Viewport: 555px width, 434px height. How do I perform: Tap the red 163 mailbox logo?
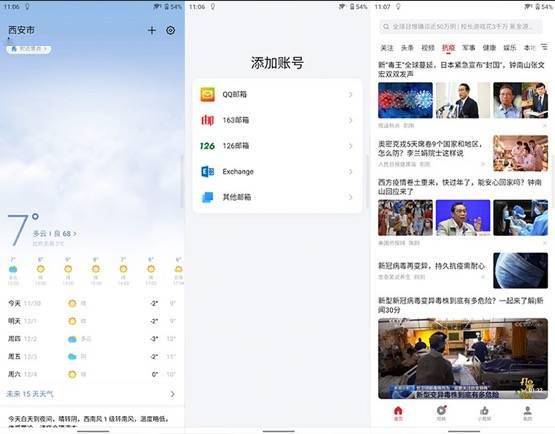coord(207,120)
